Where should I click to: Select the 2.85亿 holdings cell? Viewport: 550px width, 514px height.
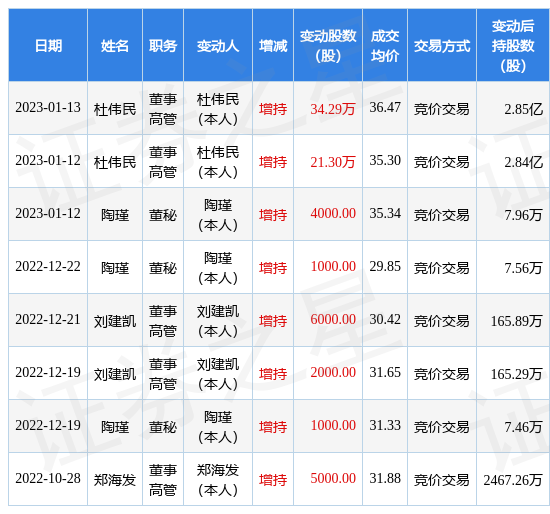513,109
